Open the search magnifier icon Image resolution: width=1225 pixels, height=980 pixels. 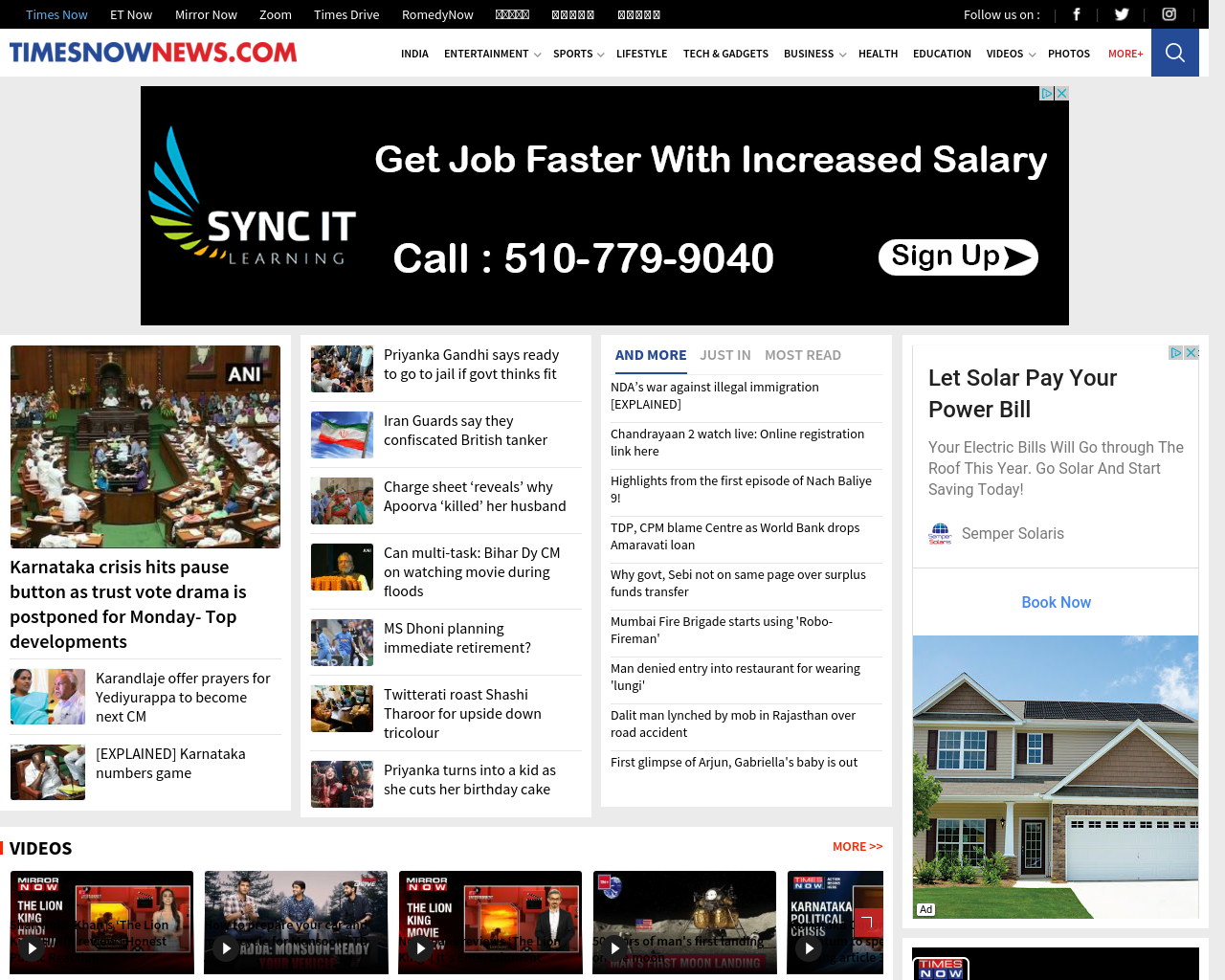pos(1175,53)
